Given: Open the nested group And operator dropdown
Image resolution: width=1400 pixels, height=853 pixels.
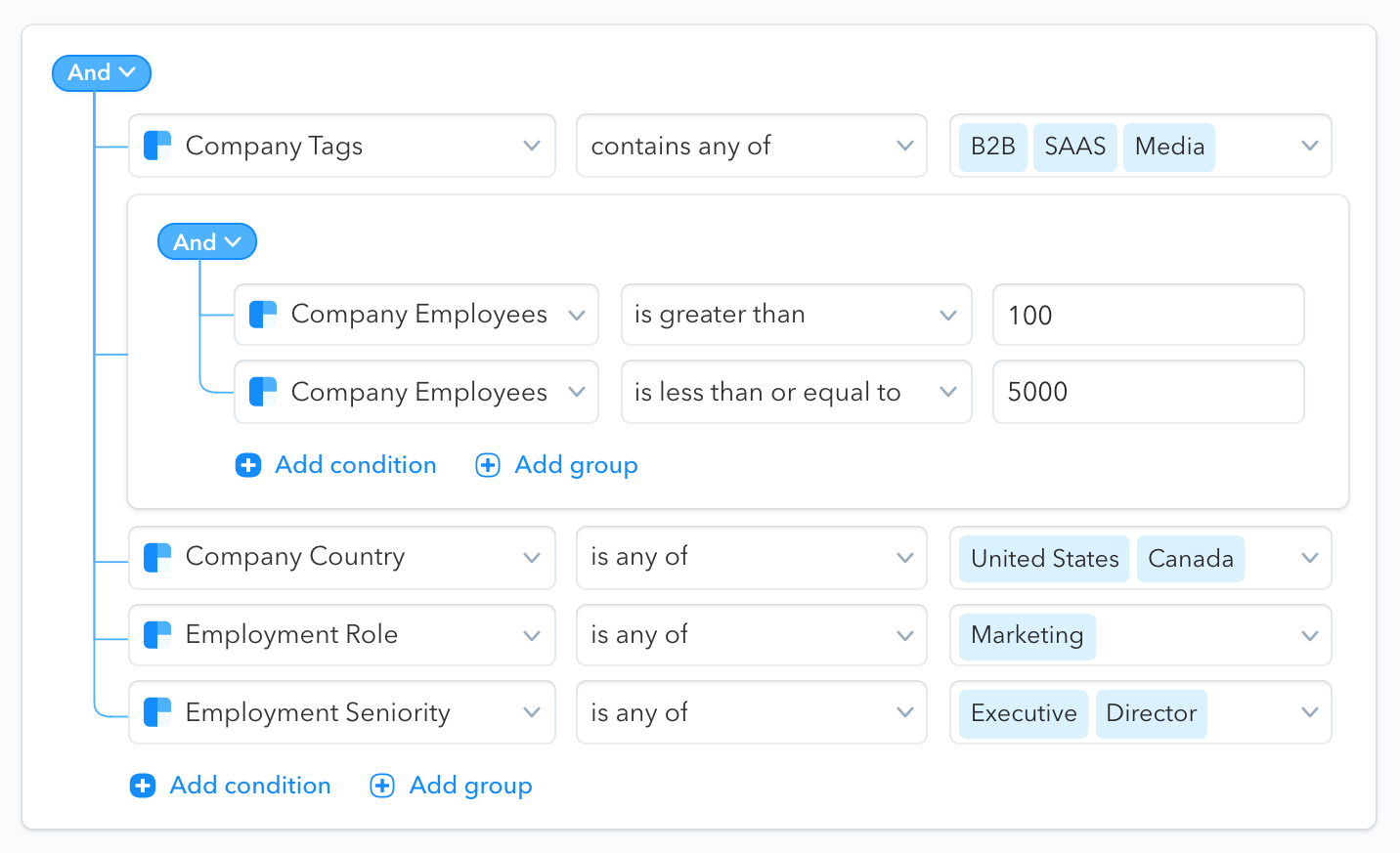Looking at the screenshot, I should coord(207,242).
